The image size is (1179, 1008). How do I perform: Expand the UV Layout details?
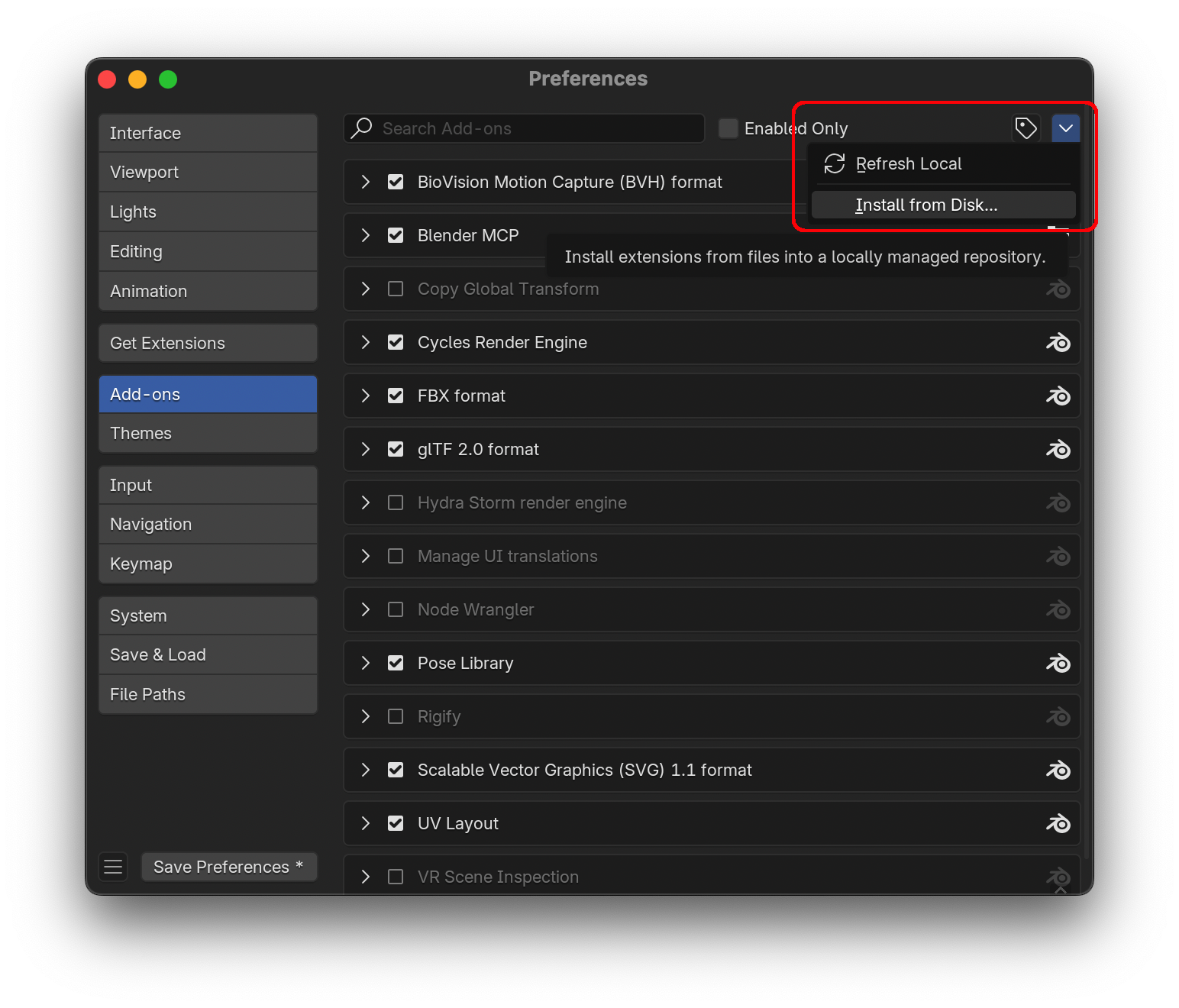[x=366, y=823]
